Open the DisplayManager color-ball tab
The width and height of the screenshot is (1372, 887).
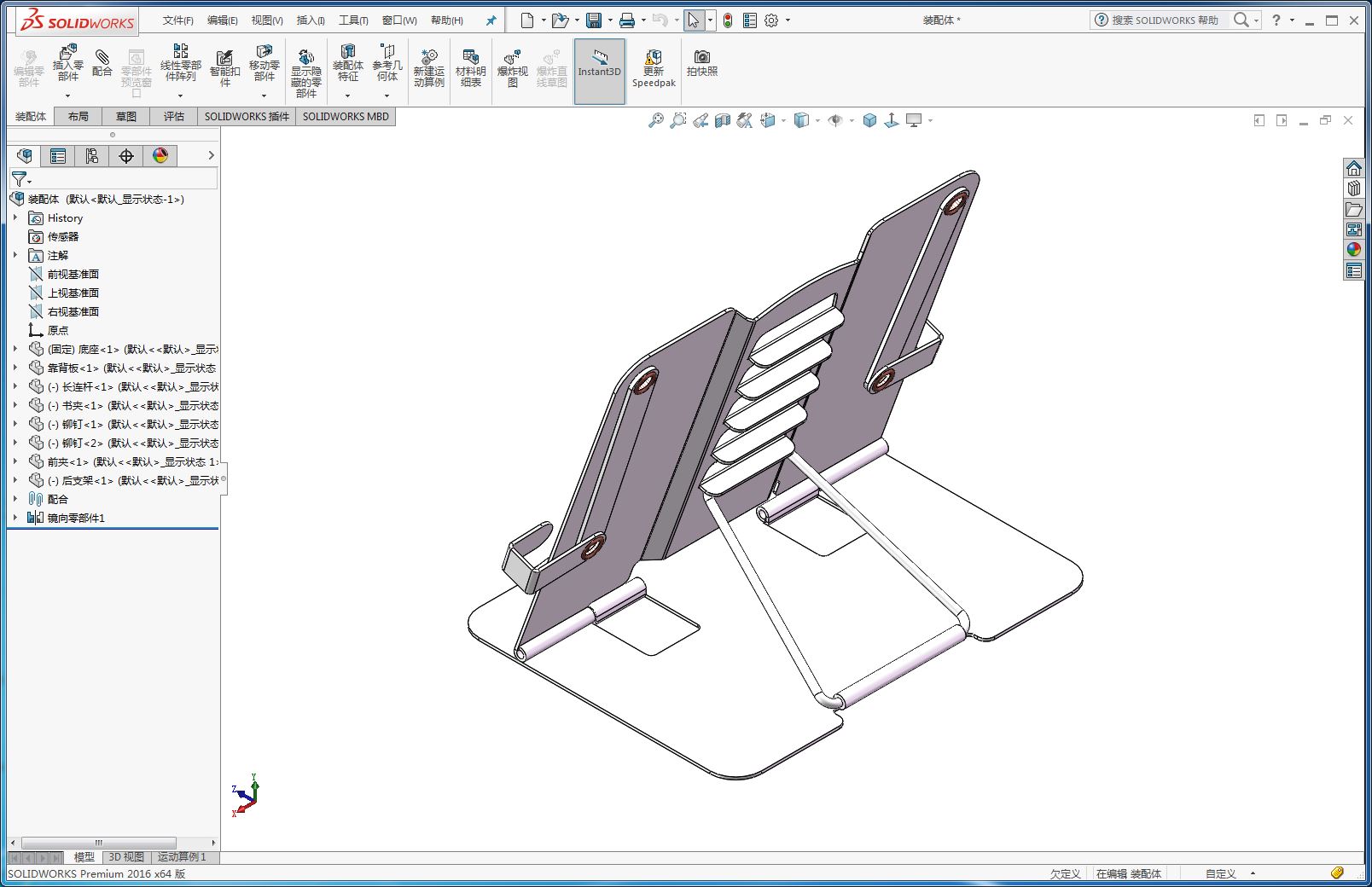(x=160, y=156)
